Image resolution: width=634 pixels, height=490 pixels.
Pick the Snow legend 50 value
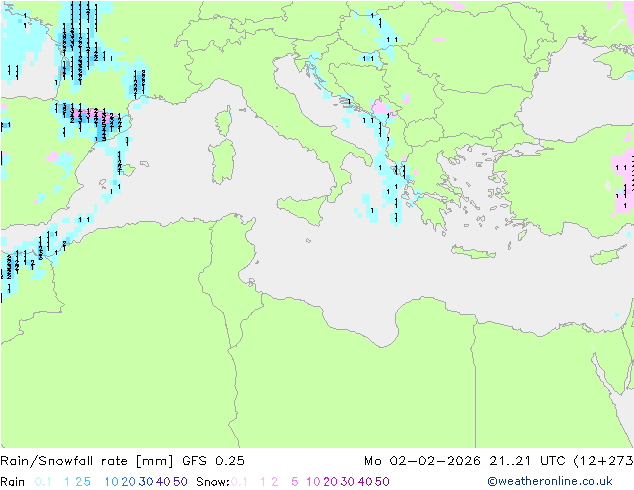coord(383,482)
